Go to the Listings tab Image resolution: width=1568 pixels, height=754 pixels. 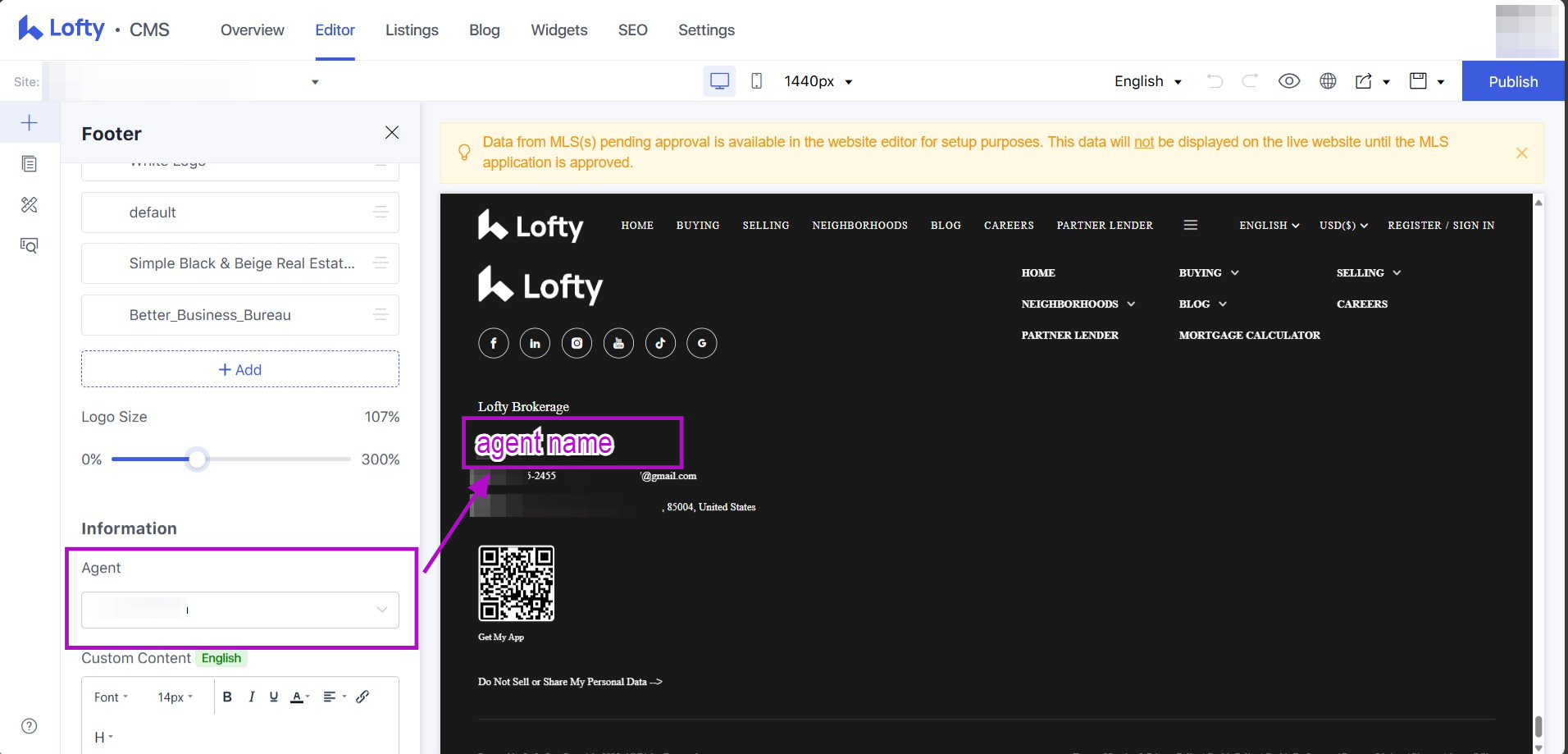pos(412,30)
